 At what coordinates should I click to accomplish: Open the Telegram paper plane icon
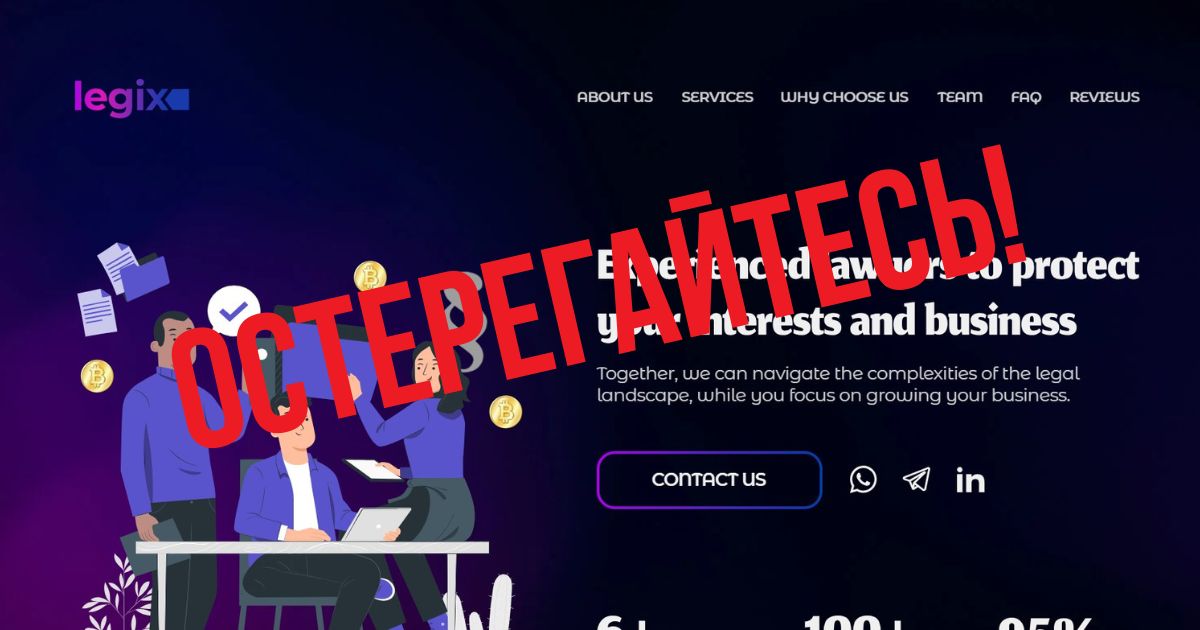(916, 479)
